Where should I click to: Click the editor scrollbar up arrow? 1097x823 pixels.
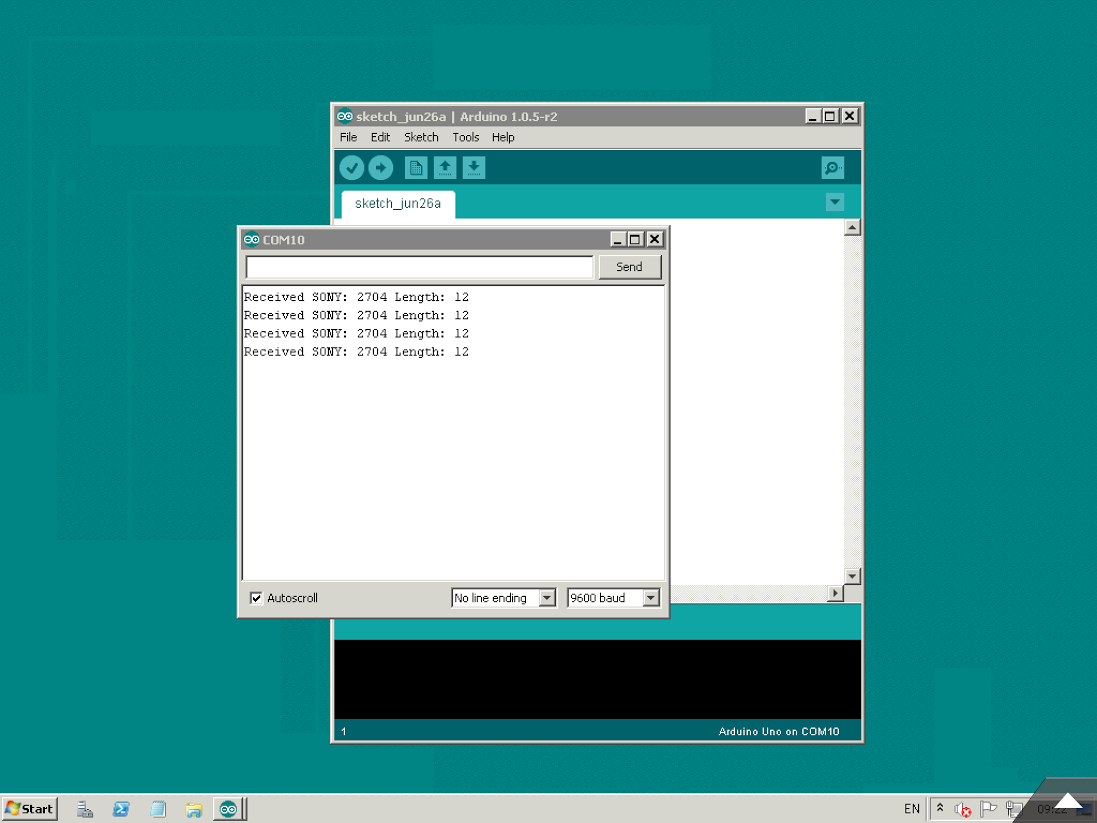pos(852,227)
